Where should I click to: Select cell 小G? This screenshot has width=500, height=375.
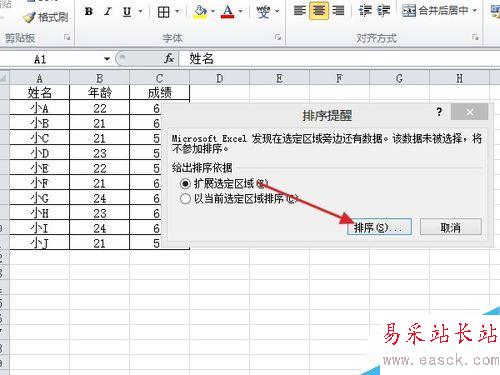tap(39, 198)
